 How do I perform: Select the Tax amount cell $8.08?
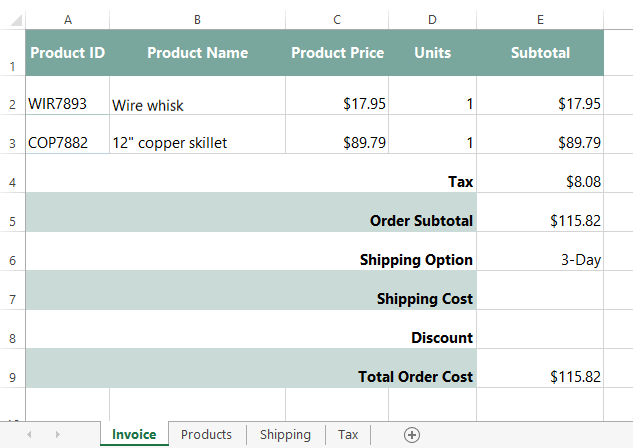[x=540, y=182]
